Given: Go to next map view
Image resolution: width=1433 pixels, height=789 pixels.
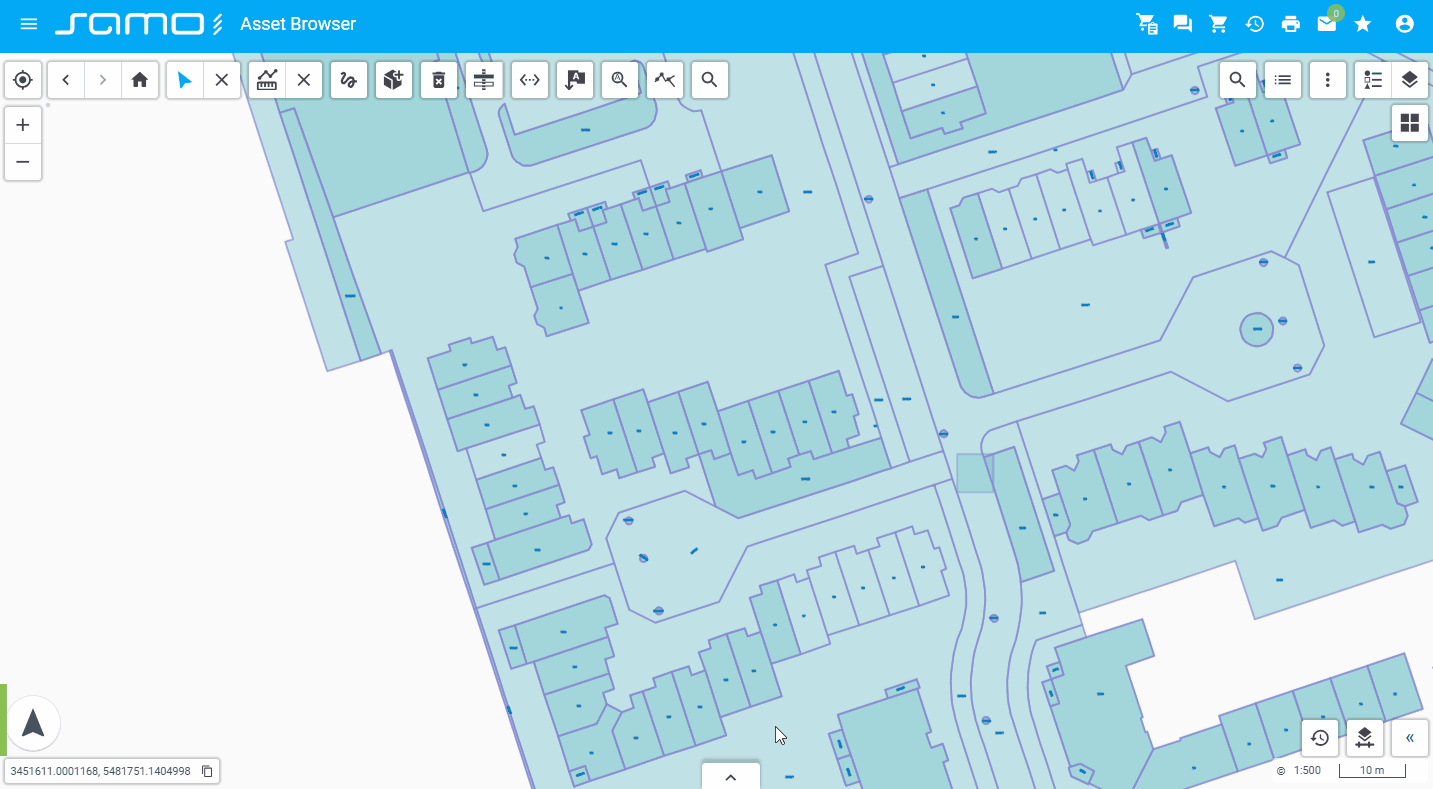Looking at the screenshot, I should 103,80.
